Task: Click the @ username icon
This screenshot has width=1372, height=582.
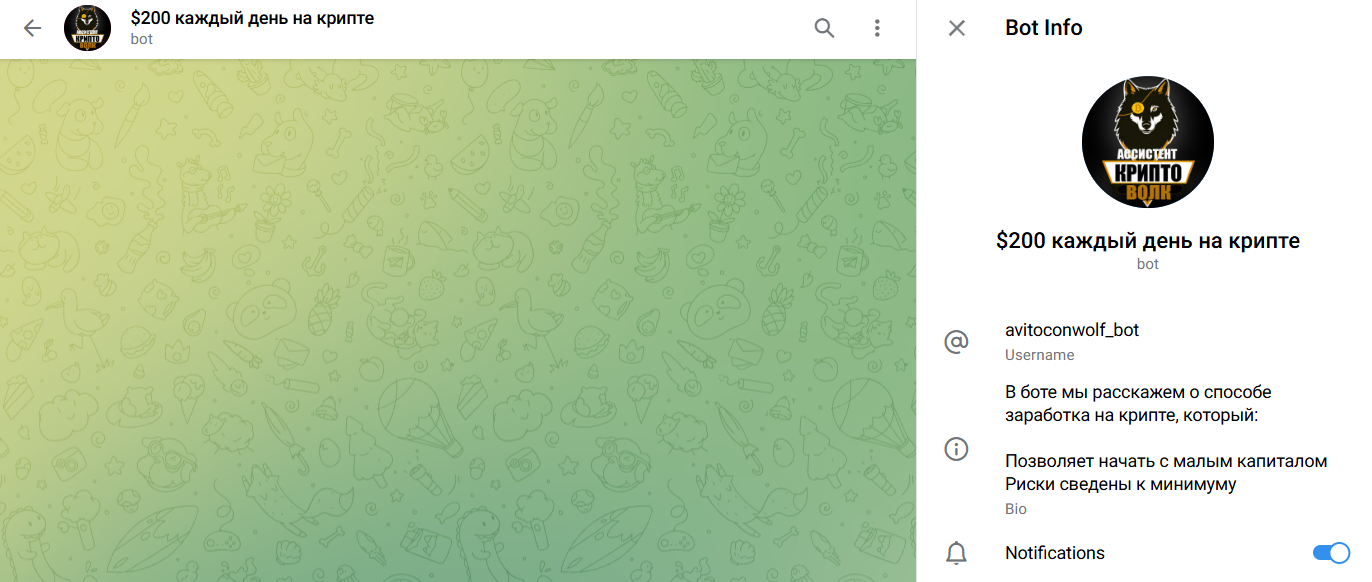Action: 957,342
